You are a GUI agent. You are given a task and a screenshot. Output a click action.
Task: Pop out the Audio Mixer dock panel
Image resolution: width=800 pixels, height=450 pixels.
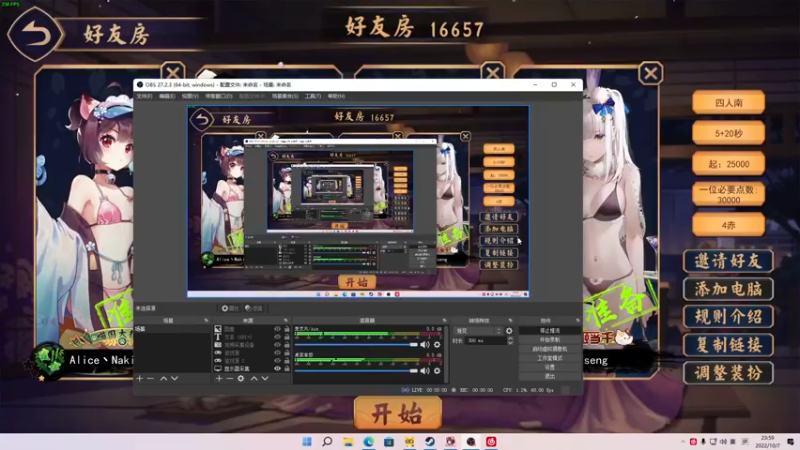[x=444, y=320]
